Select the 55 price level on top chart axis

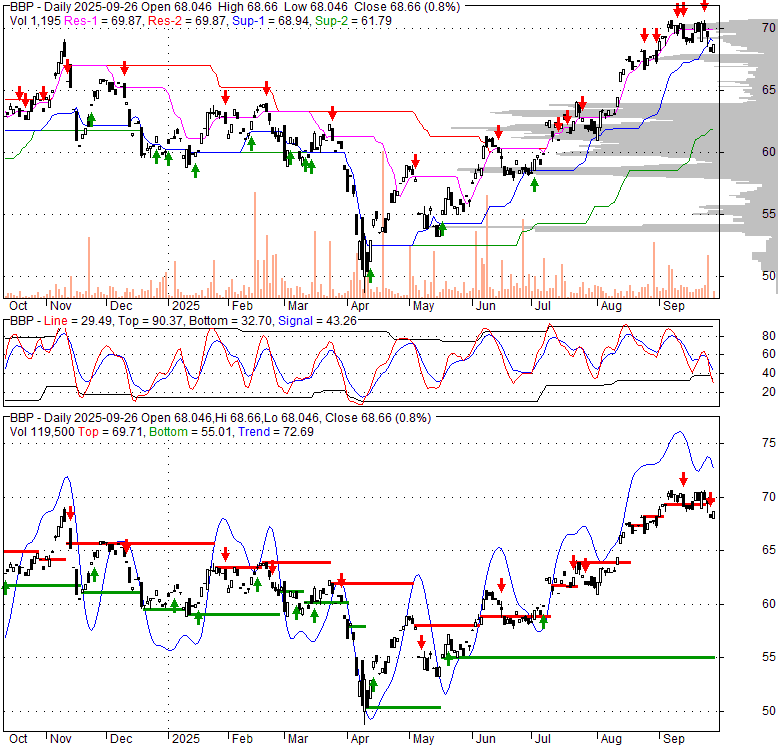[769, 214]
